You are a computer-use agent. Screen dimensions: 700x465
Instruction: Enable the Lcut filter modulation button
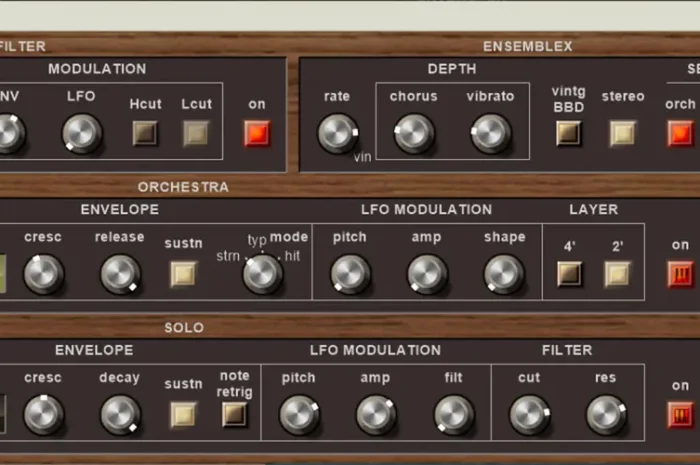(196, 133)
